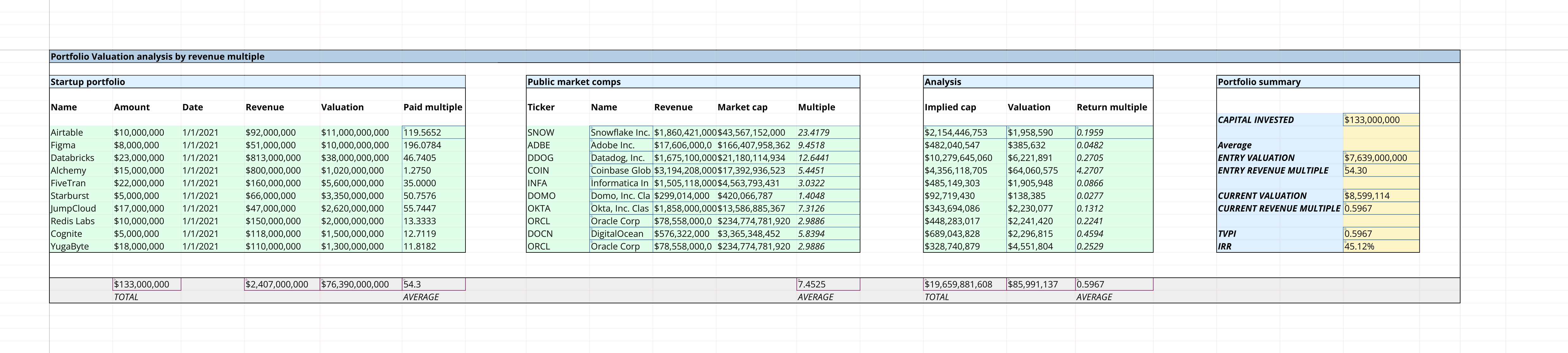Select the 'Analysis' section header cell
The image size is (1568, 353).
tap(1038, 82)
